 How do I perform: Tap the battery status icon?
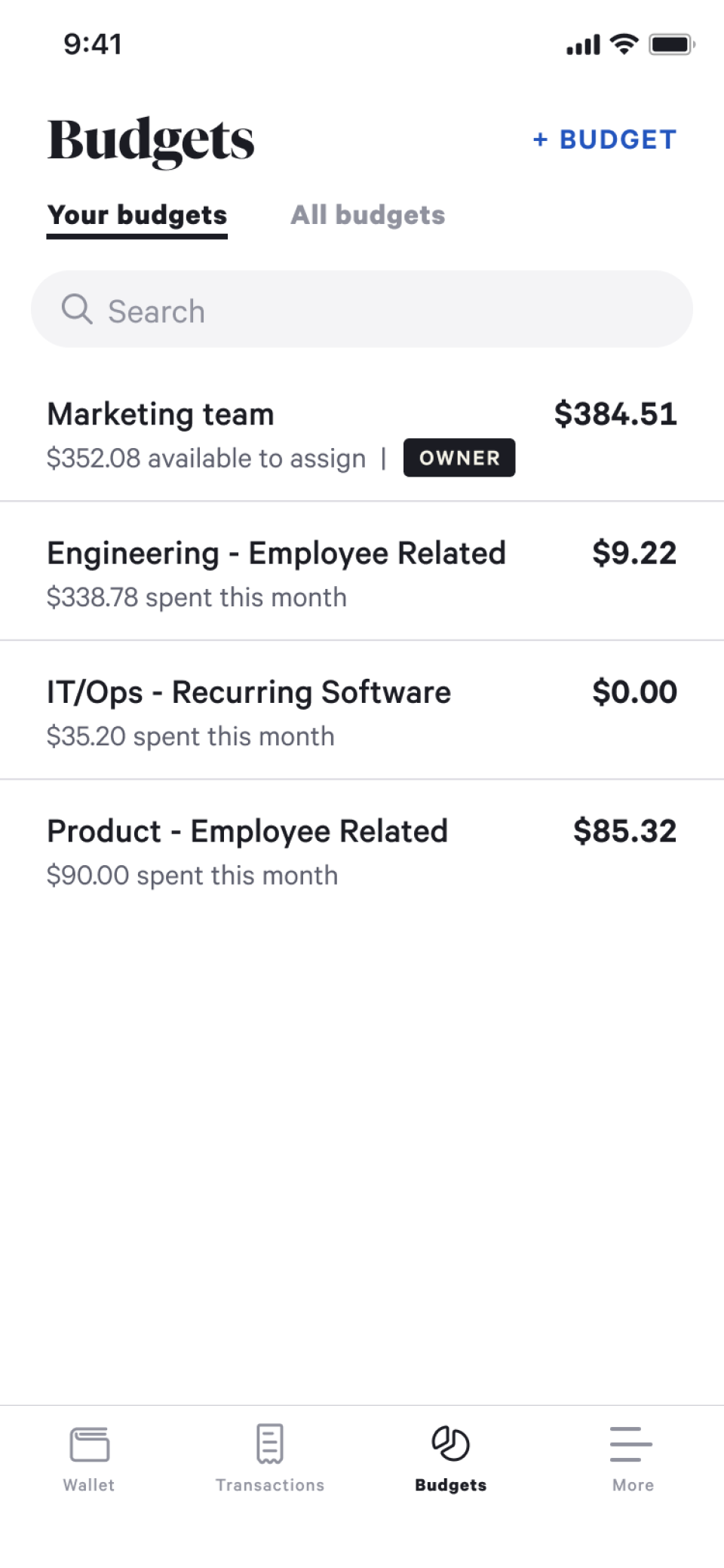coord(671,44)
